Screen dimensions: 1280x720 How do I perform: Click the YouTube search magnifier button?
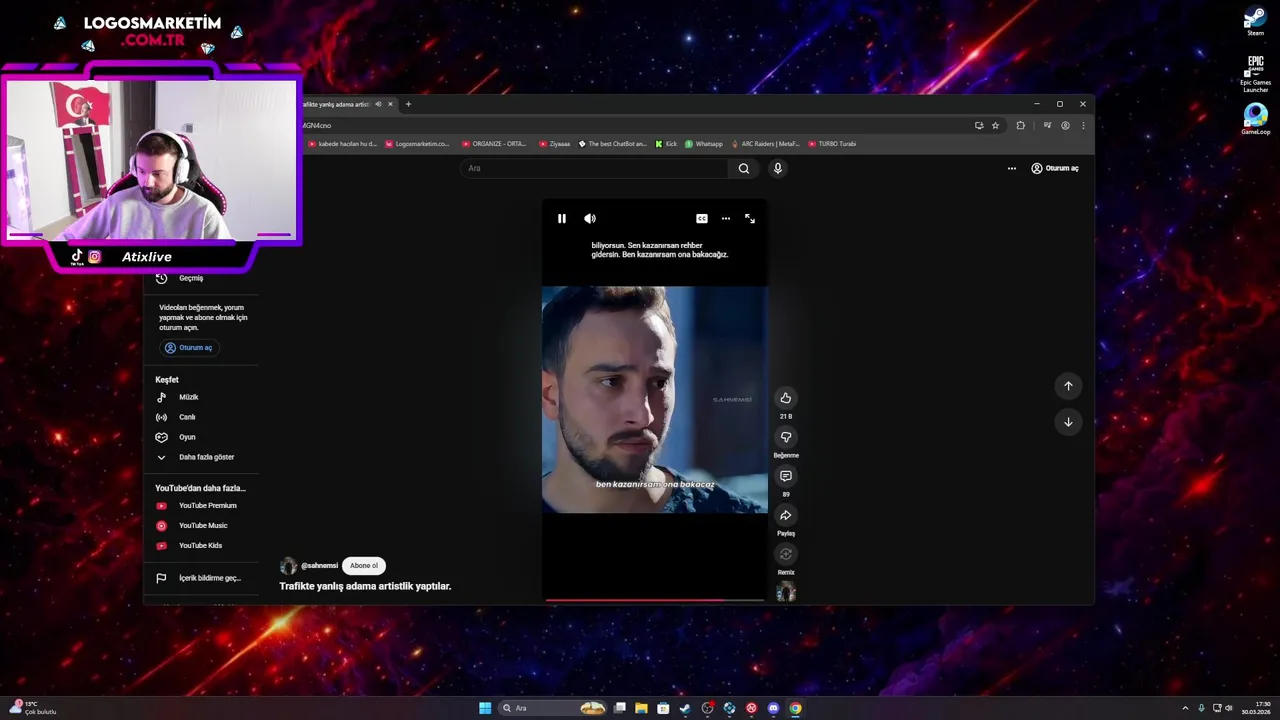[744, 168]
